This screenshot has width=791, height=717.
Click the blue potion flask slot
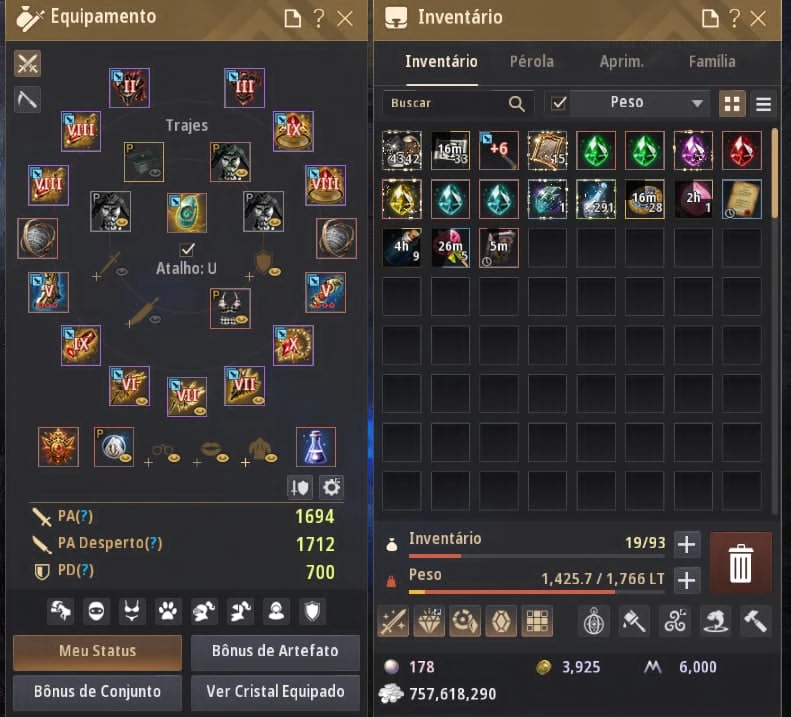click(315, 447)
